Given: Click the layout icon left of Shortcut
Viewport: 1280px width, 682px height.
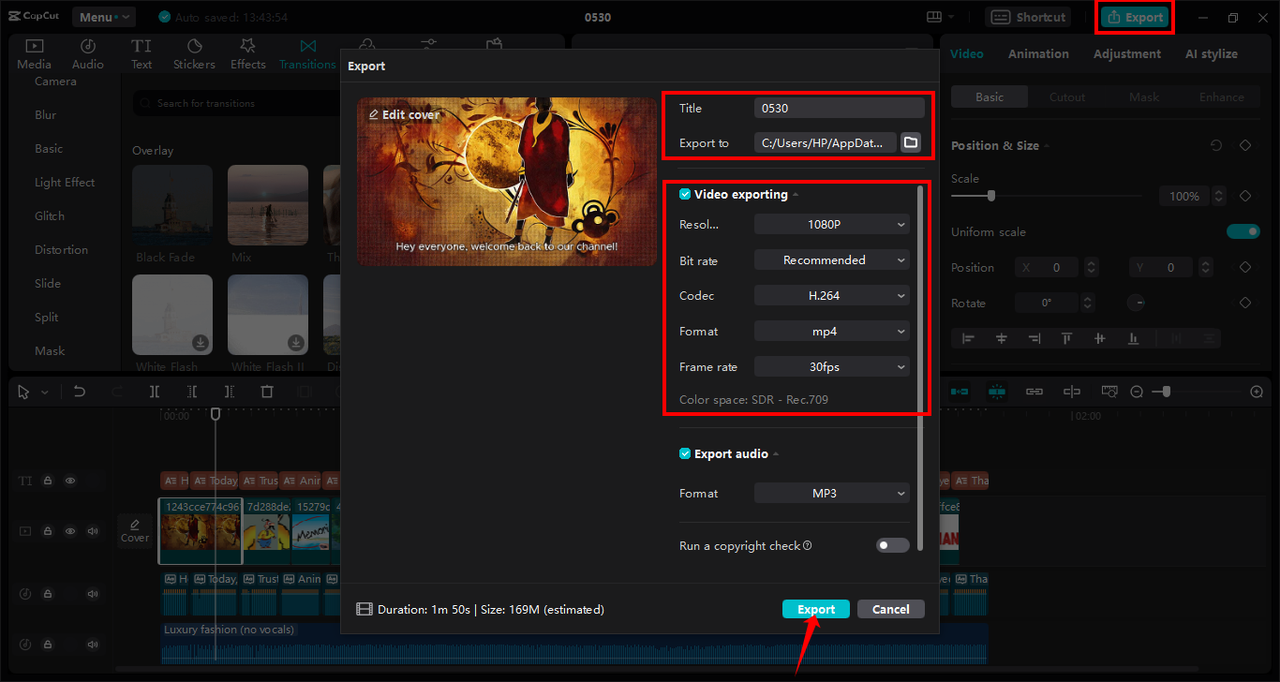Looking at the screenshot, I should click(934, 17).
